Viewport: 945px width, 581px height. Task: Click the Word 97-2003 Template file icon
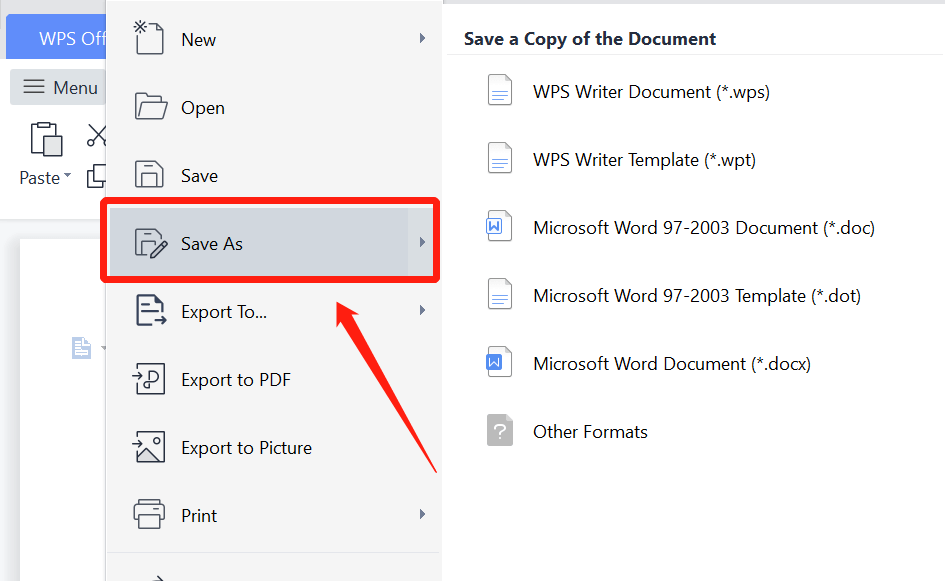pos(500,294)
